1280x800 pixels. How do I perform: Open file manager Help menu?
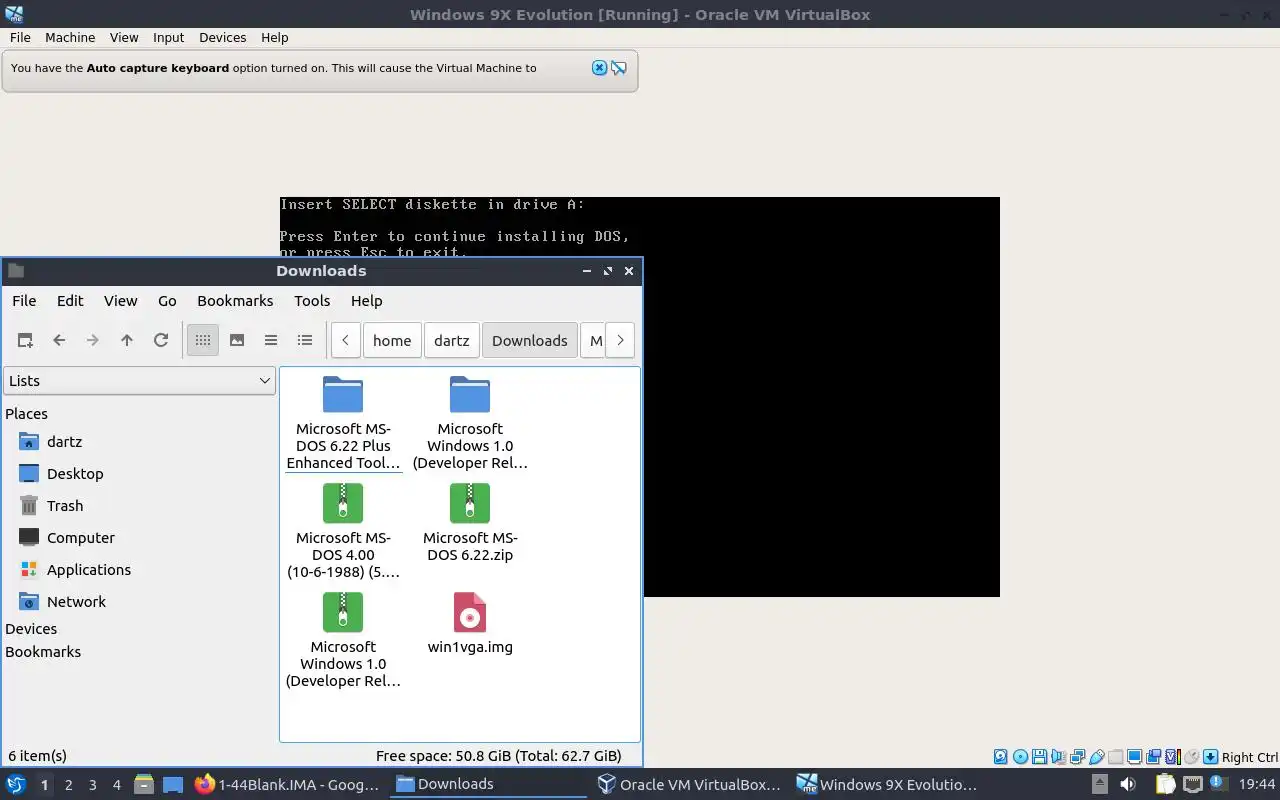366,300
